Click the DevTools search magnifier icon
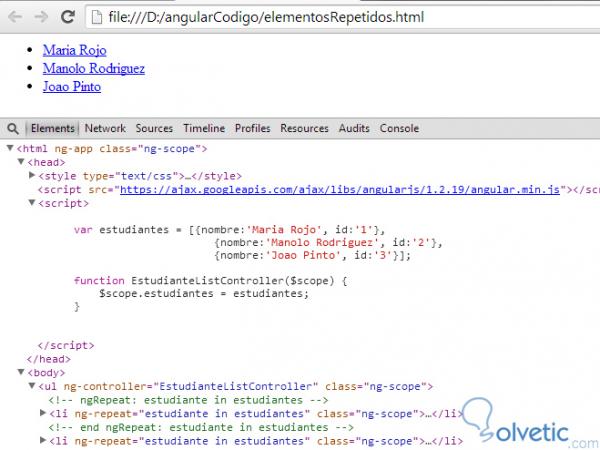Screen dimensions: 600x450 (13, 129)
